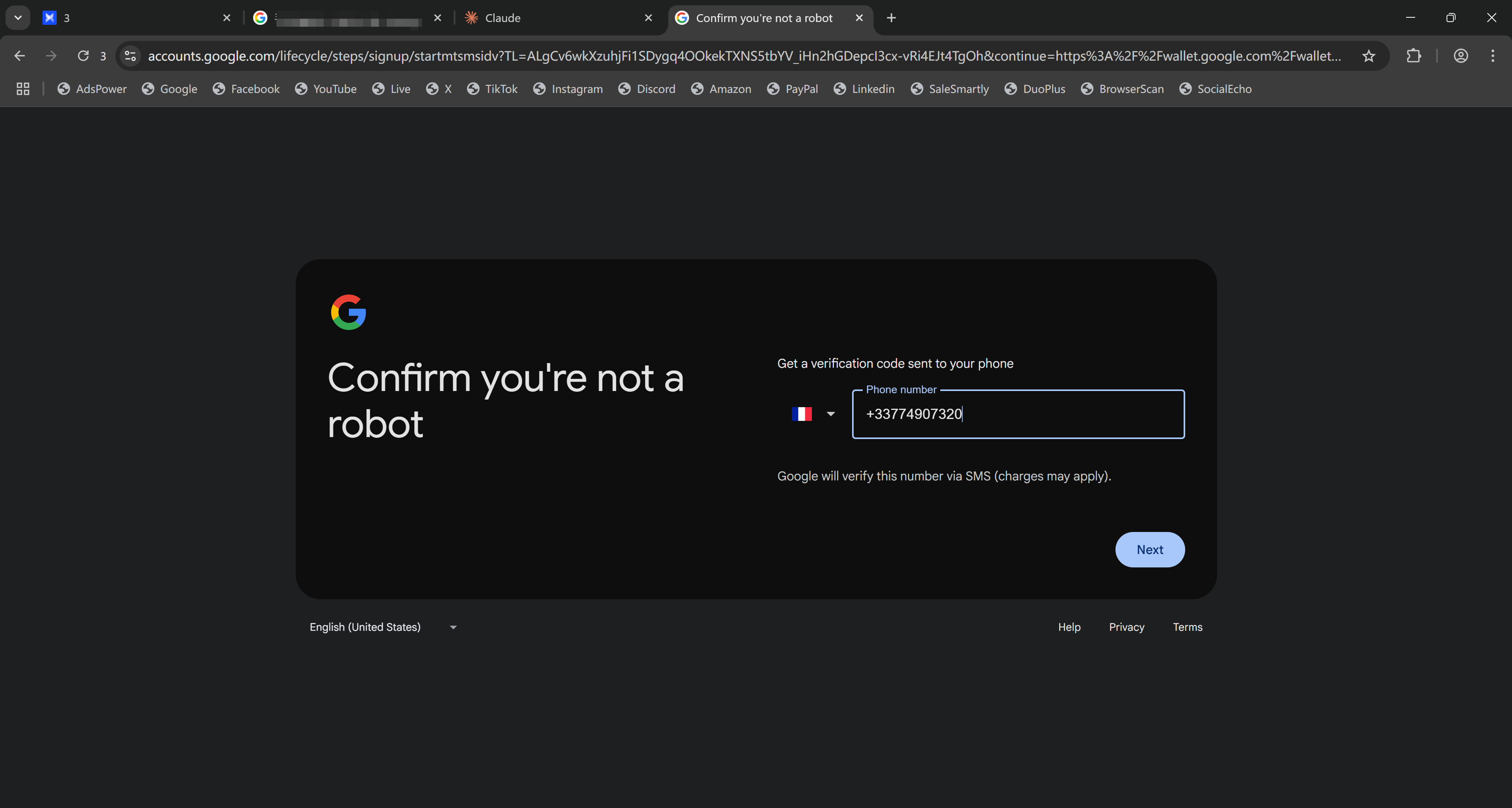Open the PayPal bookmark

(x=793, y=89)
